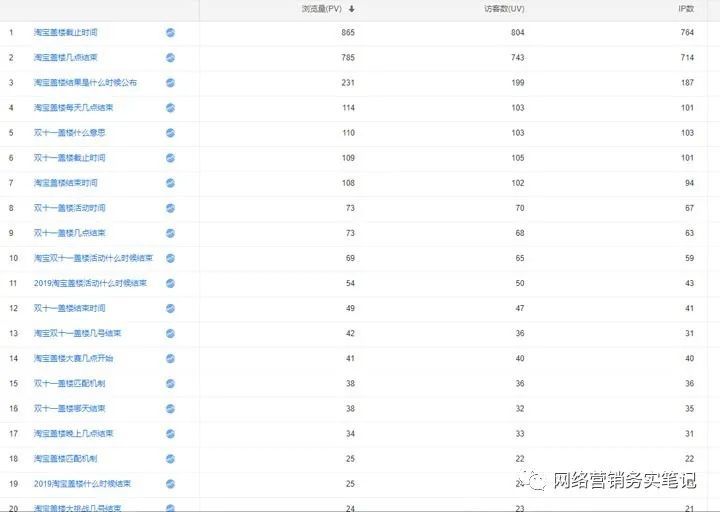Screen dimensions: 720x512
Task: Click the icon beside 淘宝盖楼大赛几点开始
Action: (x=170, y=358)
